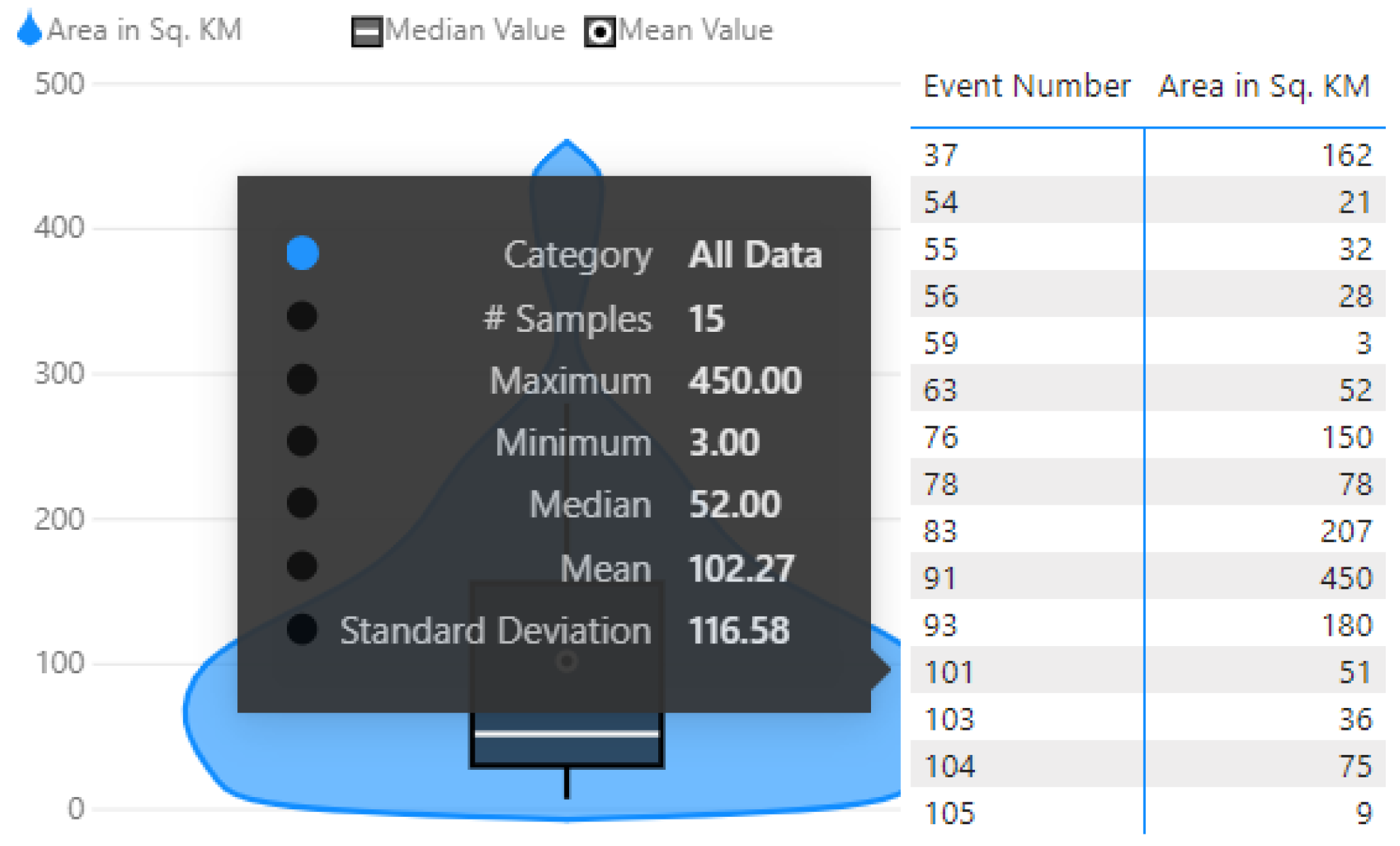Select the area value 51

1354,672
